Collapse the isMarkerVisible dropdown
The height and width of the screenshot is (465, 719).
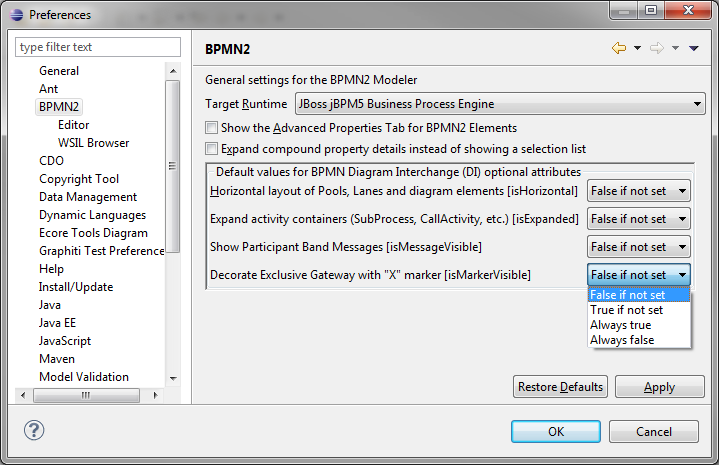(x=639, y=275)
